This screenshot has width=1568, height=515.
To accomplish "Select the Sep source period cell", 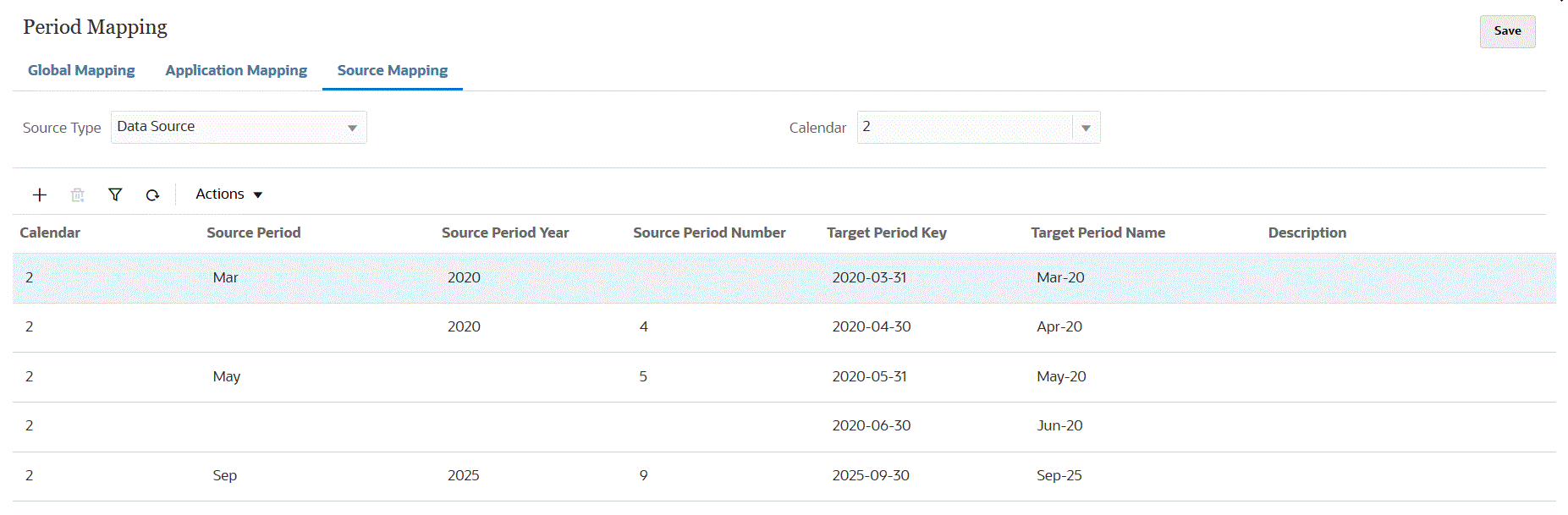I will pyautogui.click(x=225, y=475).
